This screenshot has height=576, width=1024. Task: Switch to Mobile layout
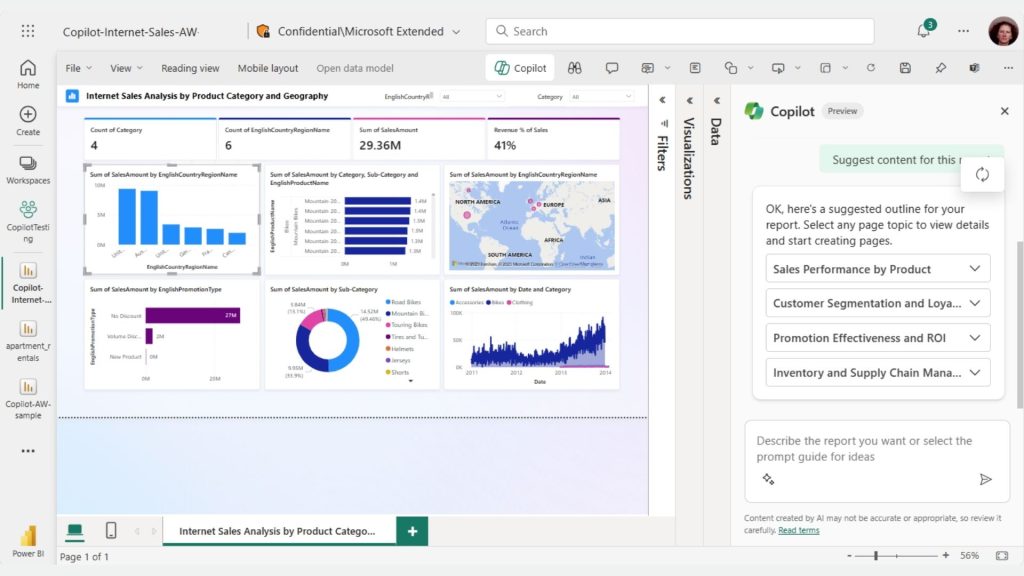tap(268, 68)
